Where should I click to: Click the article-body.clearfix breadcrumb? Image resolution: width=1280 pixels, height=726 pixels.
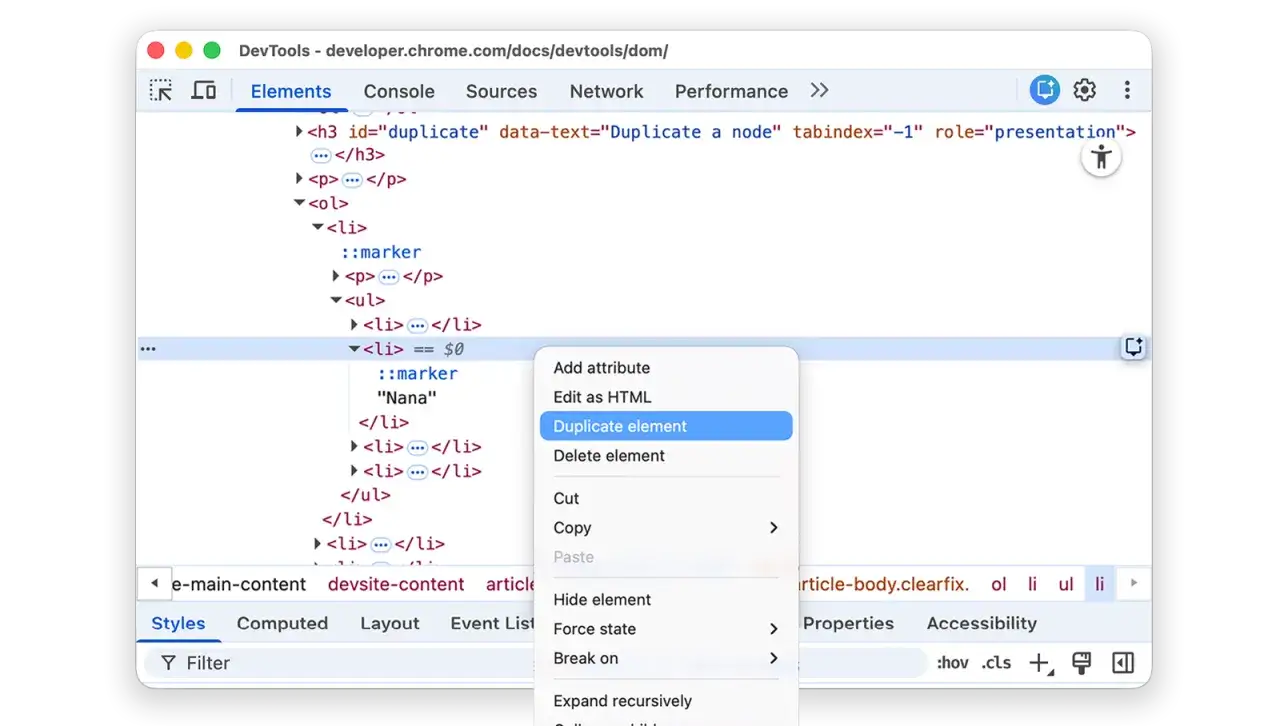point(884,584)
